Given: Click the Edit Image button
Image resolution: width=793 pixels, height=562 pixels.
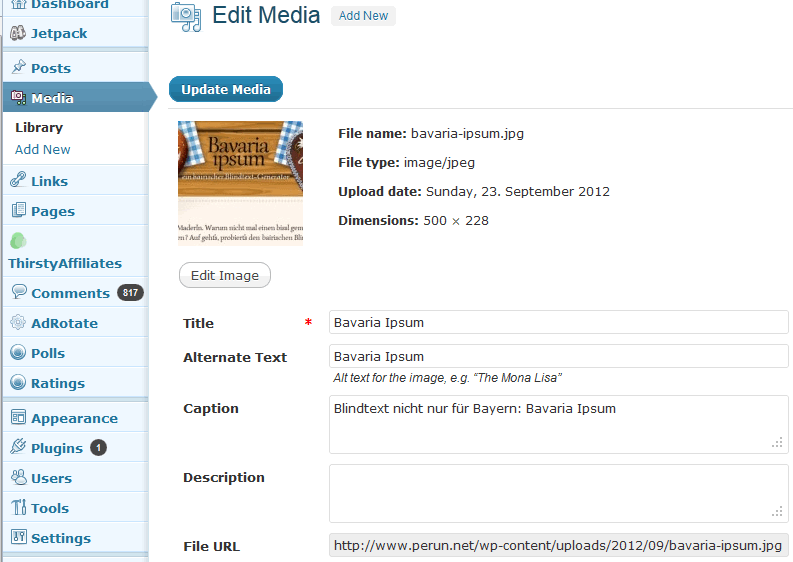Looking at the screenshot, I should click(225, 275).
